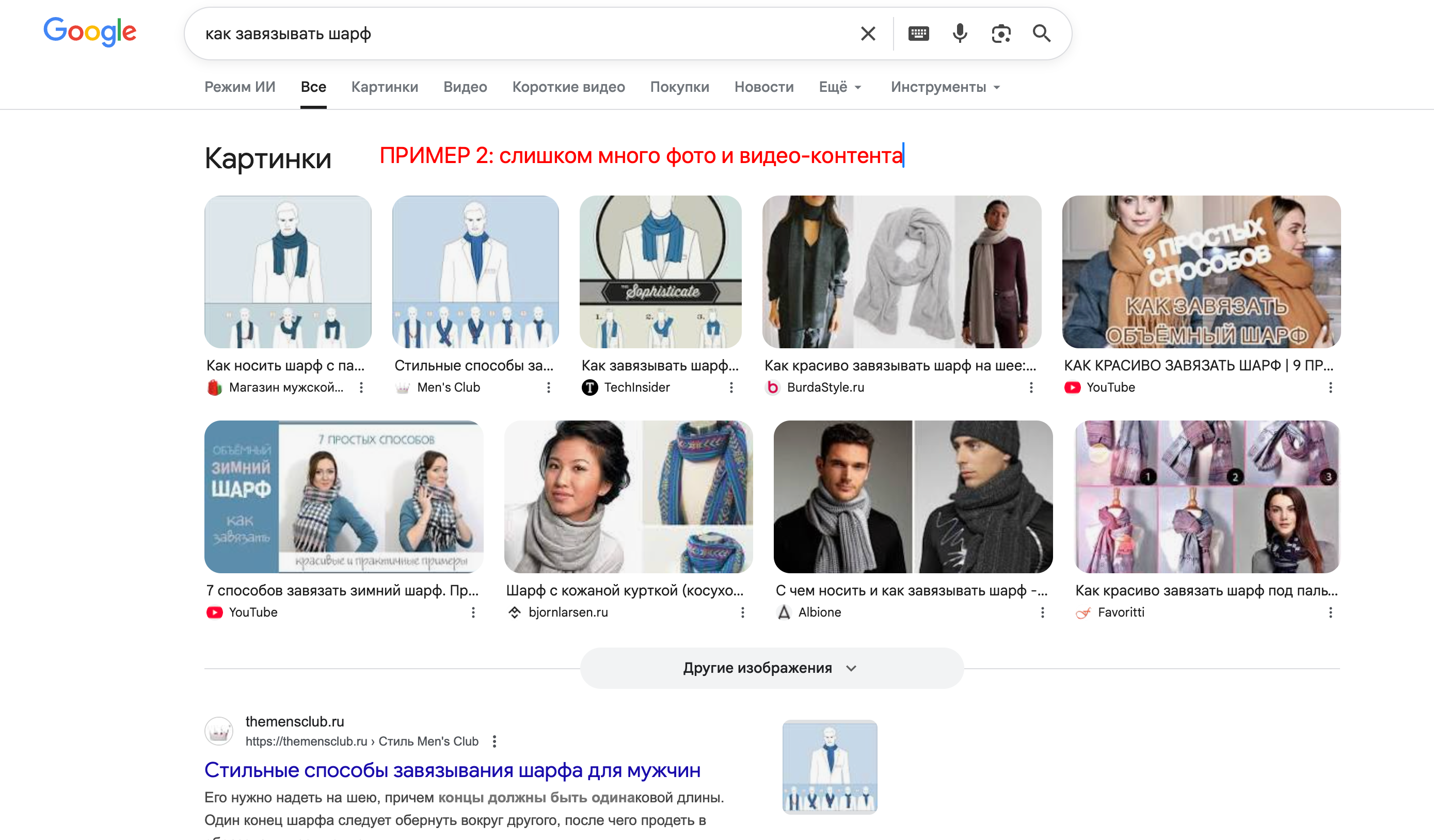Viewport: 1434px width, 840px height.
Task: Open bjornlarsen.ru grey scarf thumbnail
Action: [628, 496]
